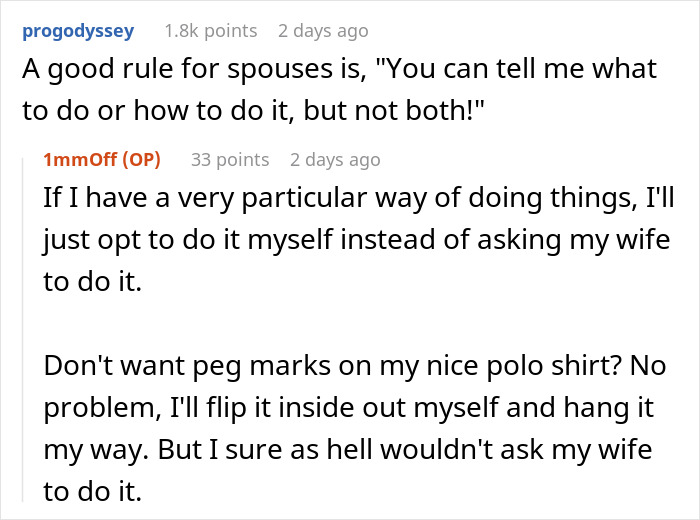700x520 pixels.
Task: Click the 1.8k points score
Action: pyautogui.click(x=227, y=30)
